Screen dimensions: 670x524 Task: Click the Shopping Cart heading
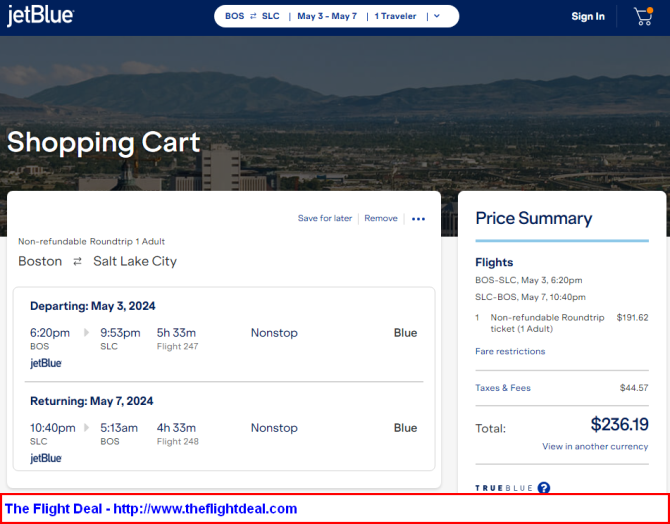(x=104, y=142)
